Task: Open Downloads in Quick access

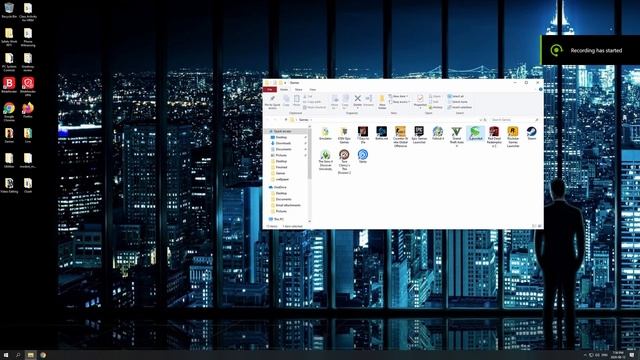Action: 283,143
